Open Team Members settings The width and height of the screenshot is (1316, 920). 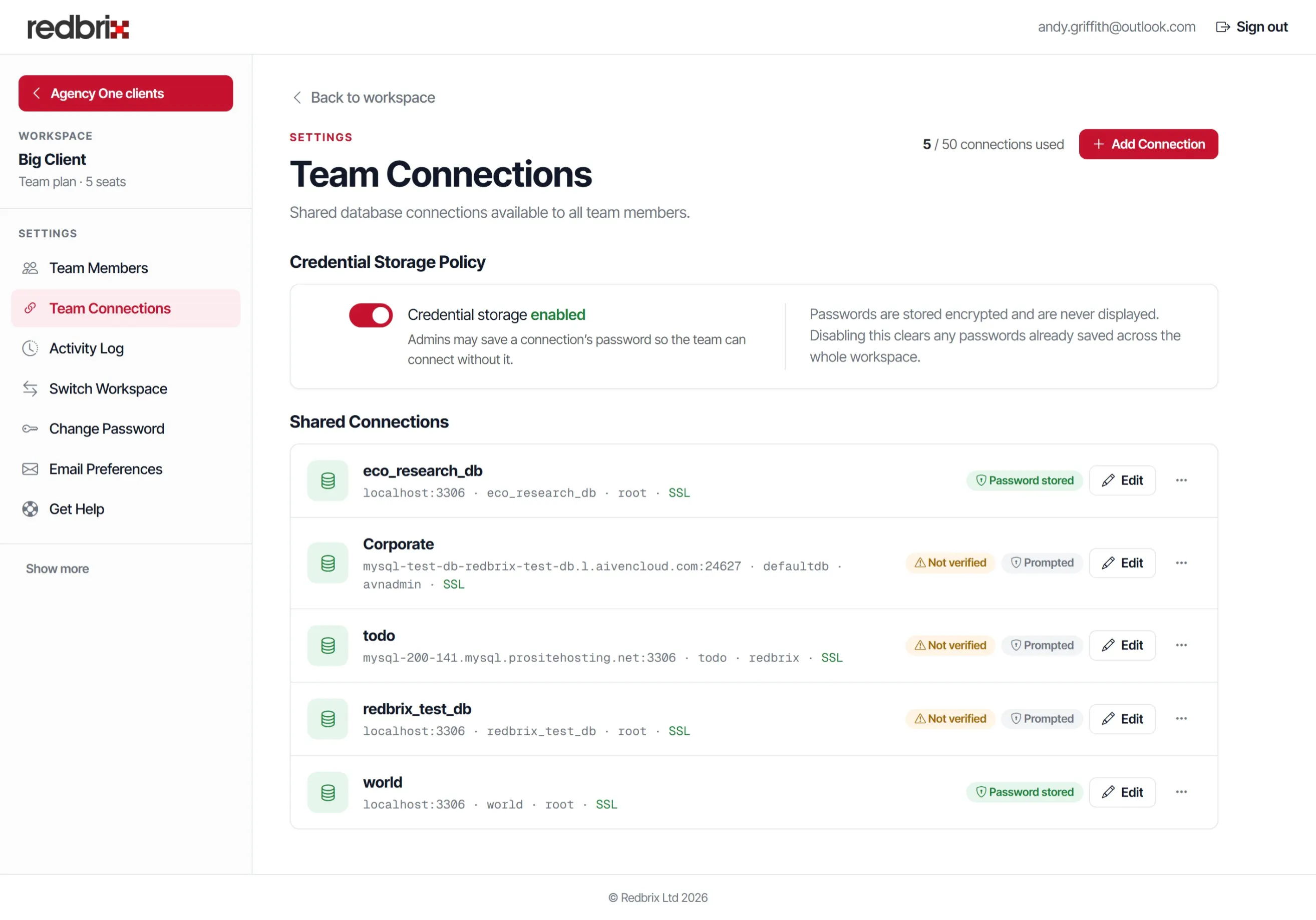(126, 268)
